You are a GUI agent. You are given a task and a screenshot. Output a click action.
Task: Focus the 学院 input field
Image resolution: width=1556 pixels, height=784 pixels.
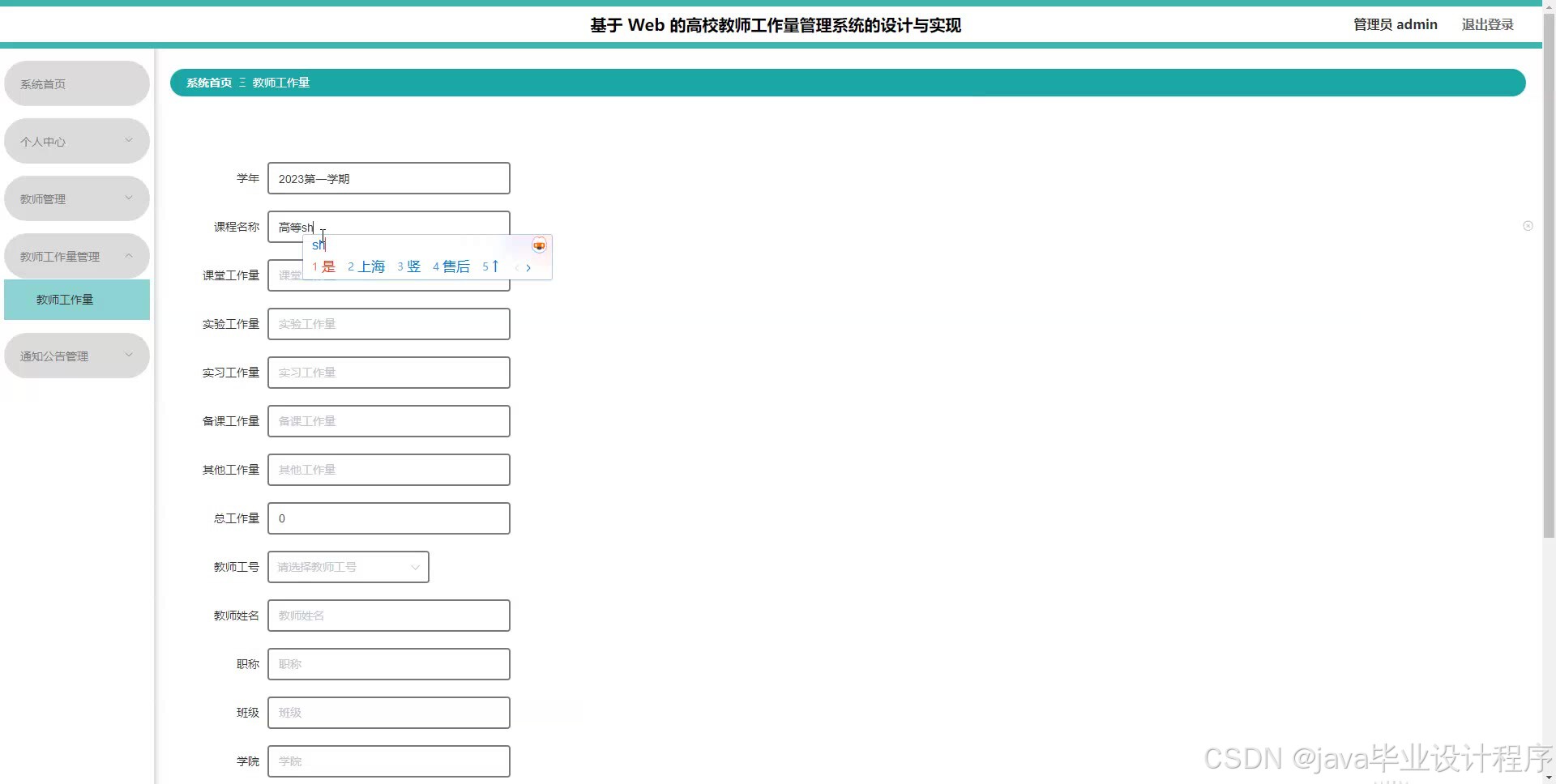tap(389, 761)
